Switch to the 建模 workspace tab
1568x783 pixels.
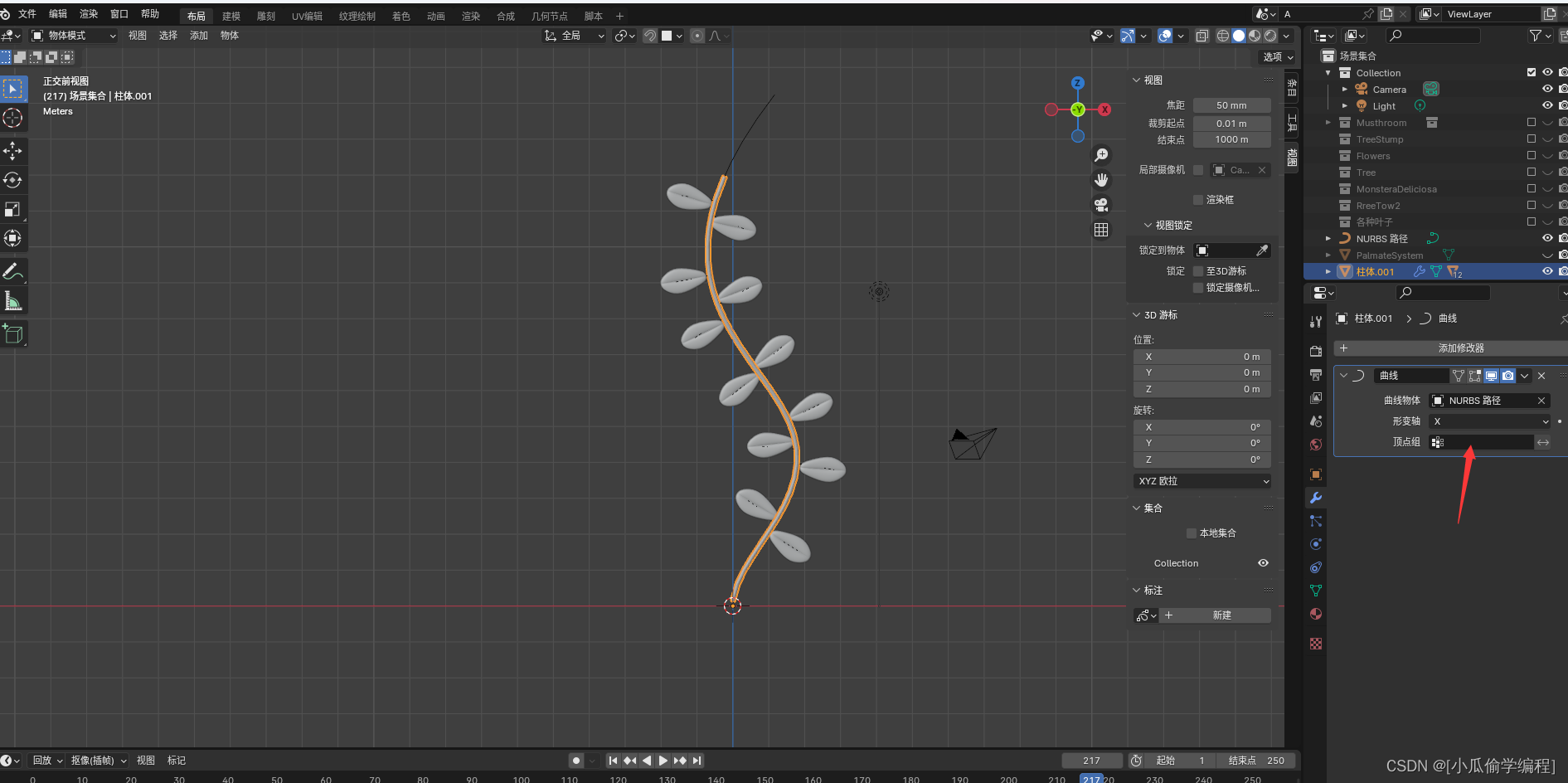coord(231,17)
